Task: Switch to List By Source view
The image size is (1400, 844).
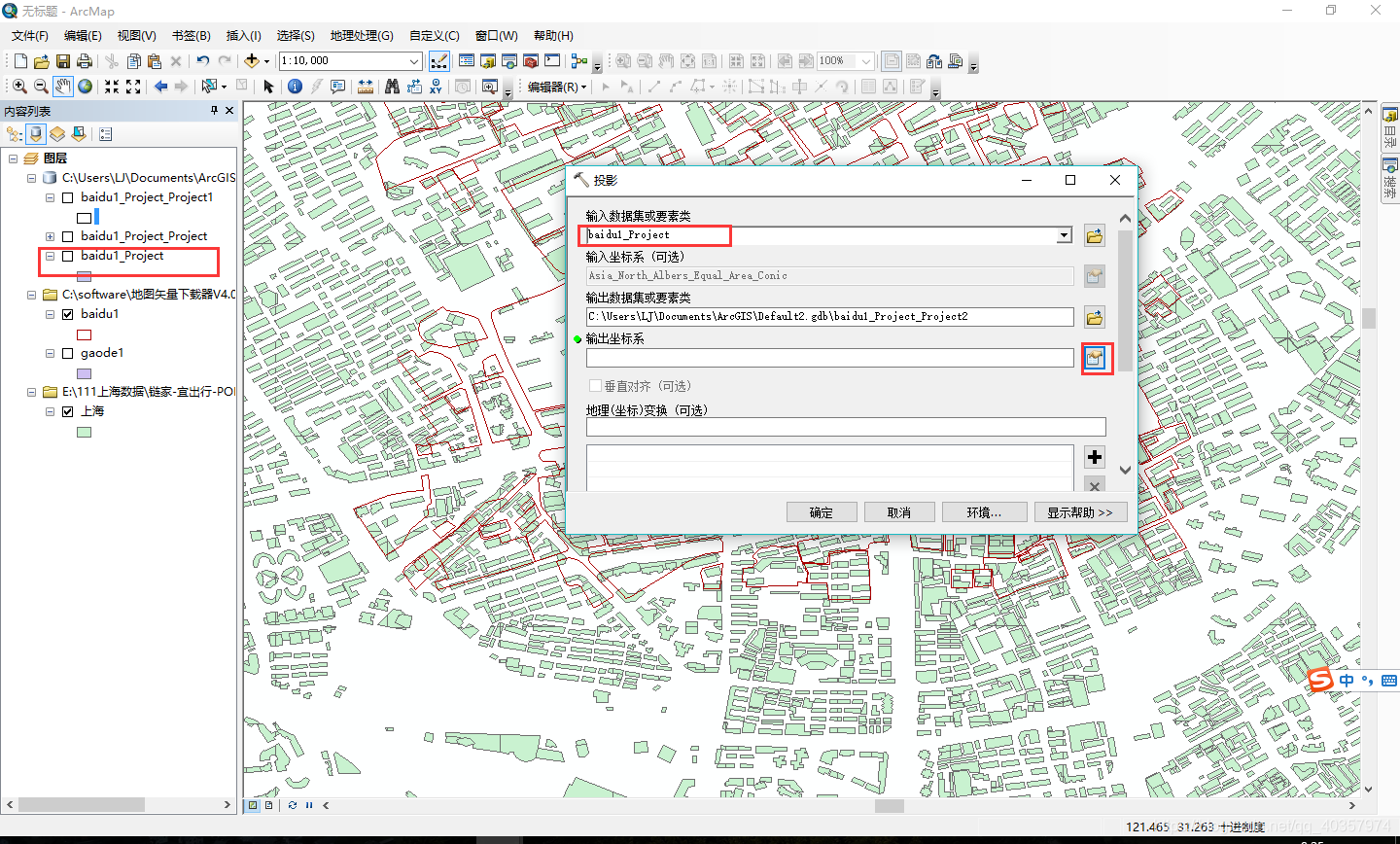Action: coord(37,134)
